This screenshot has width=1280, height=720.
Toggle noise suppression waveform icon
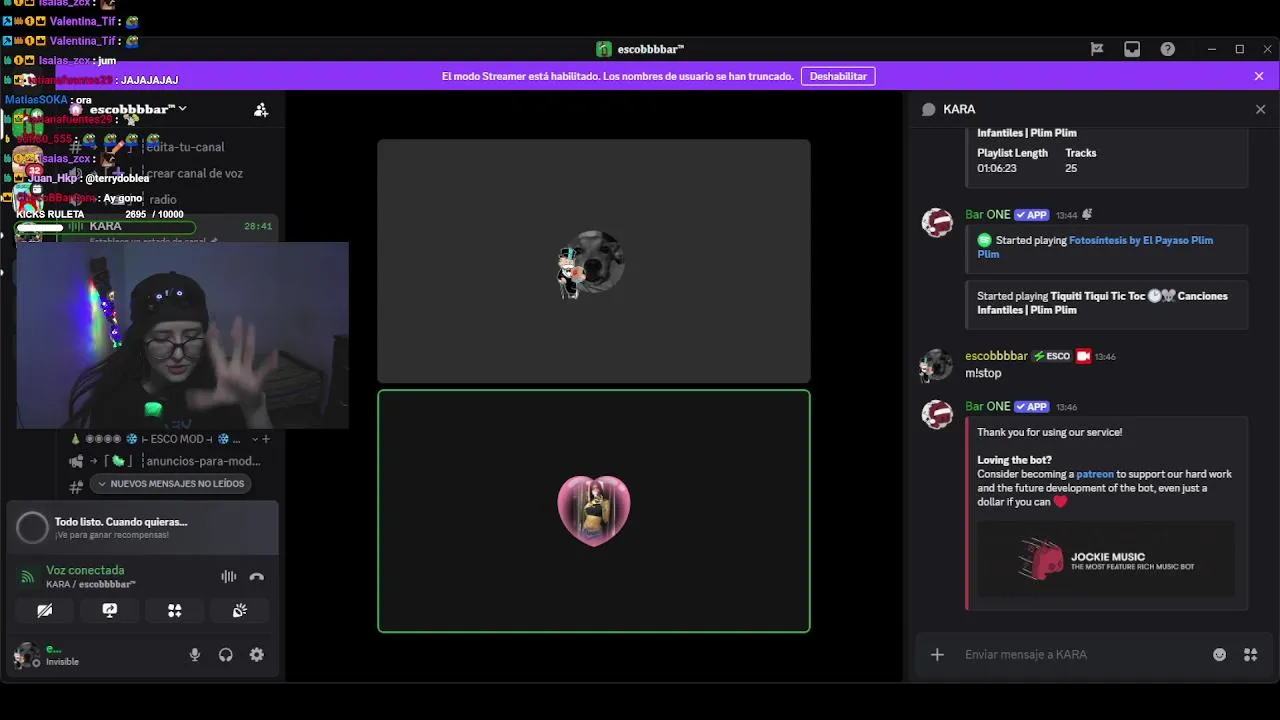tap(228, 576)
